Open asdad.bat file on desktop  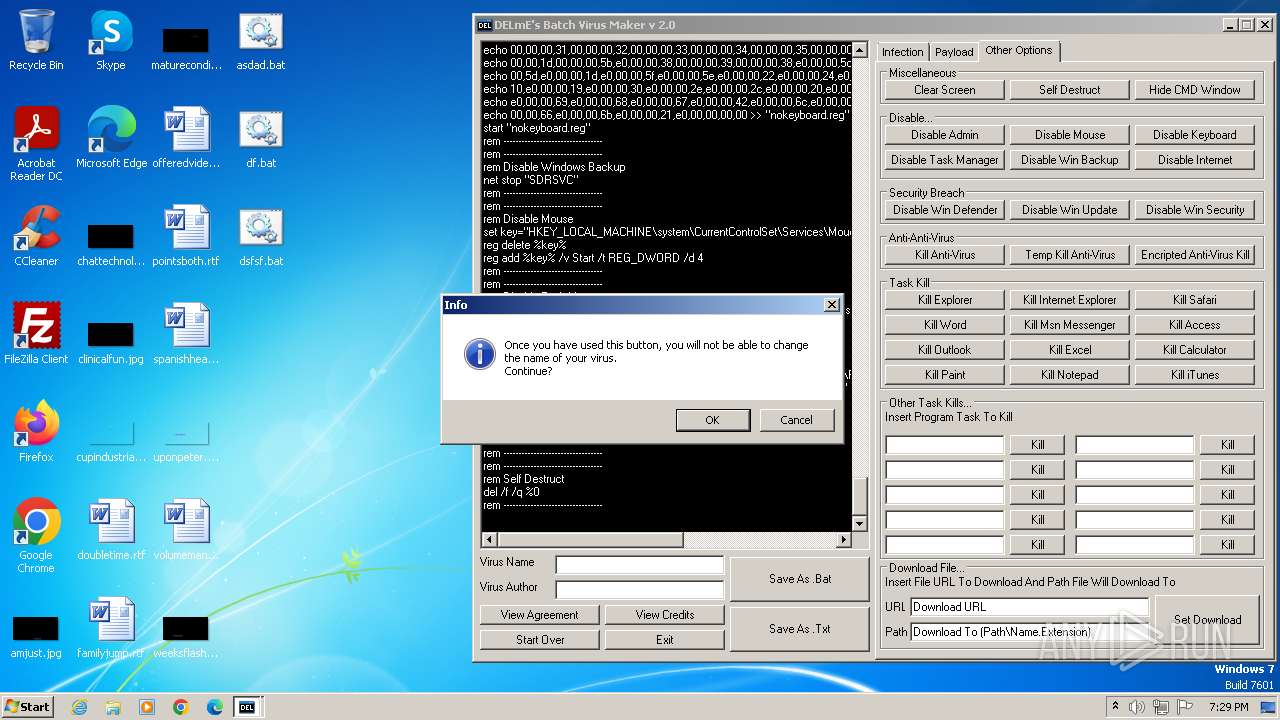pyautogui.click(x=260, y=40)
